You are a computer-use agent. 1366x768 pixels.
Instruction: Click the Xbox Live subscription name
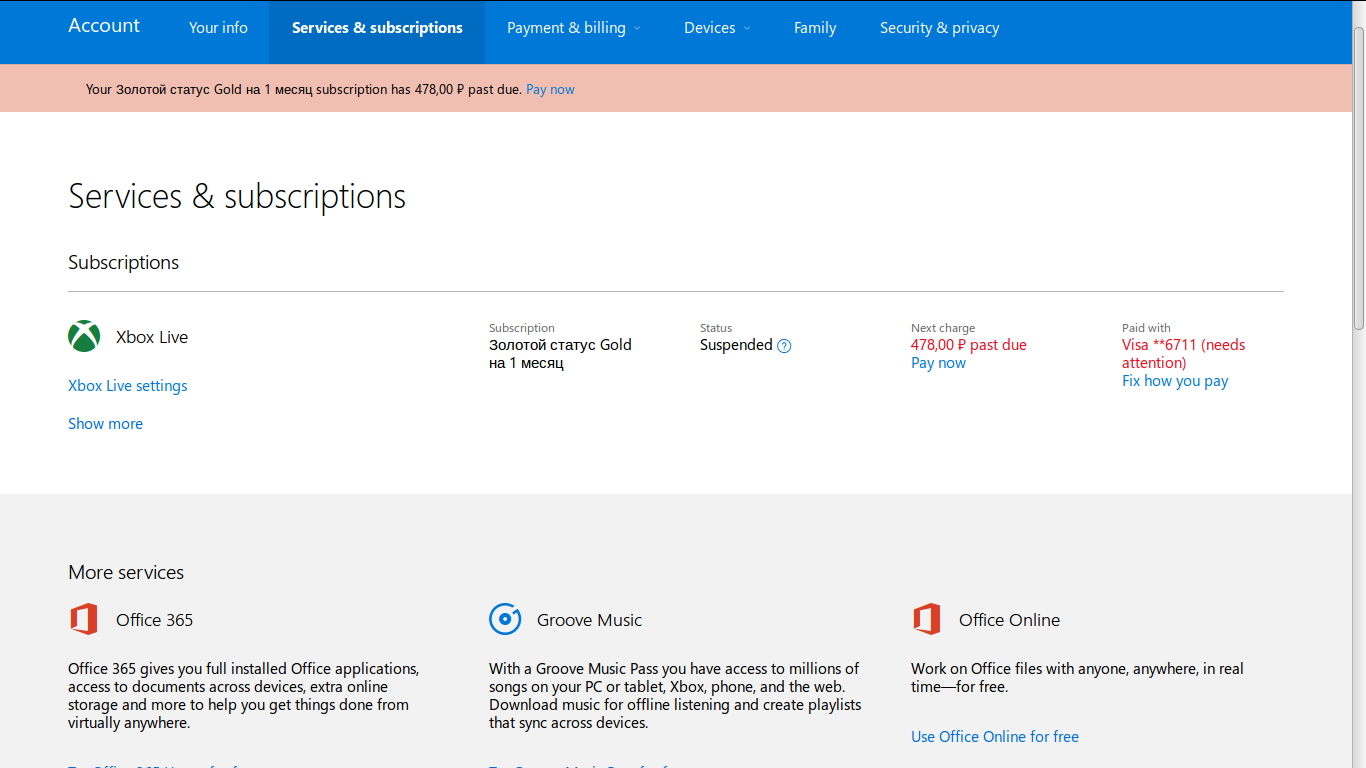point(152,337)
